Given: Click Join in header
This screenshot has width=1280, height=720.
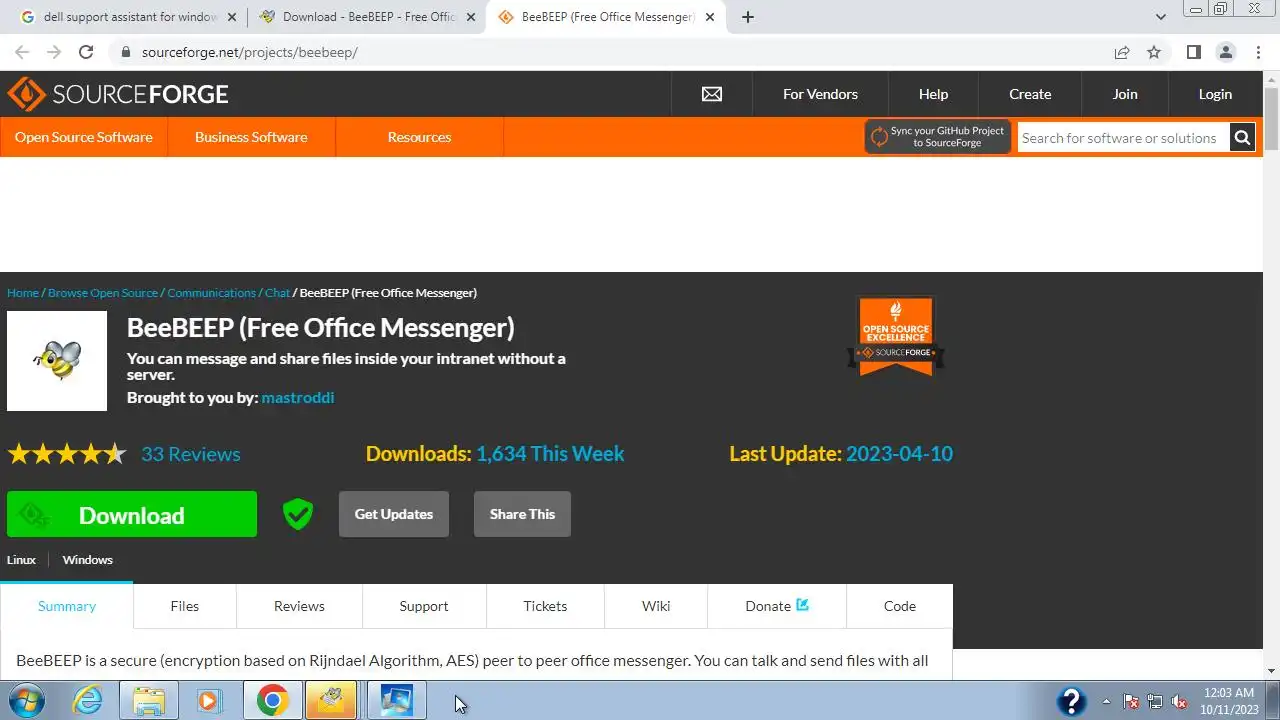Looking at the screenshot, I should point(1125,94).
